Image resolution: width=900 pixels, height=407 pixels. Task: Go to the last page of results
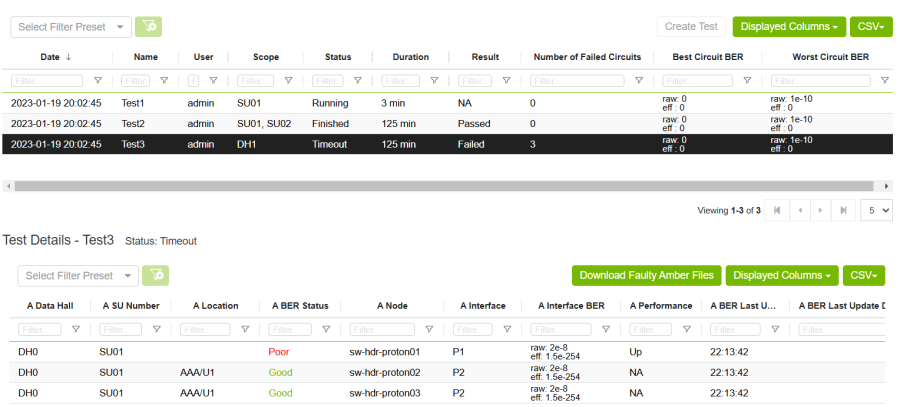844,211
